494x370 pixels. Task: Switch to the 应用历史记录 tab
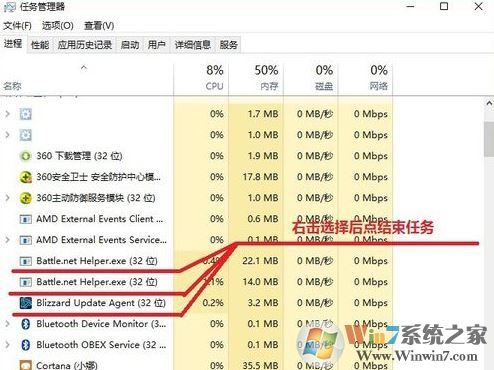(x=85, y=45)
